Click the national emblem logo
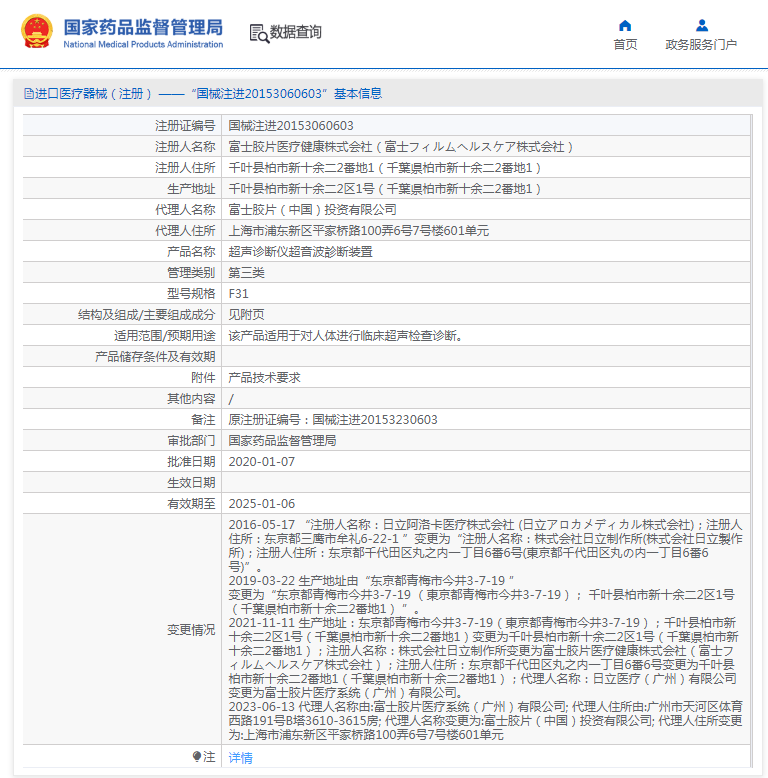This screenshot has width=768, height=778. 37,32
